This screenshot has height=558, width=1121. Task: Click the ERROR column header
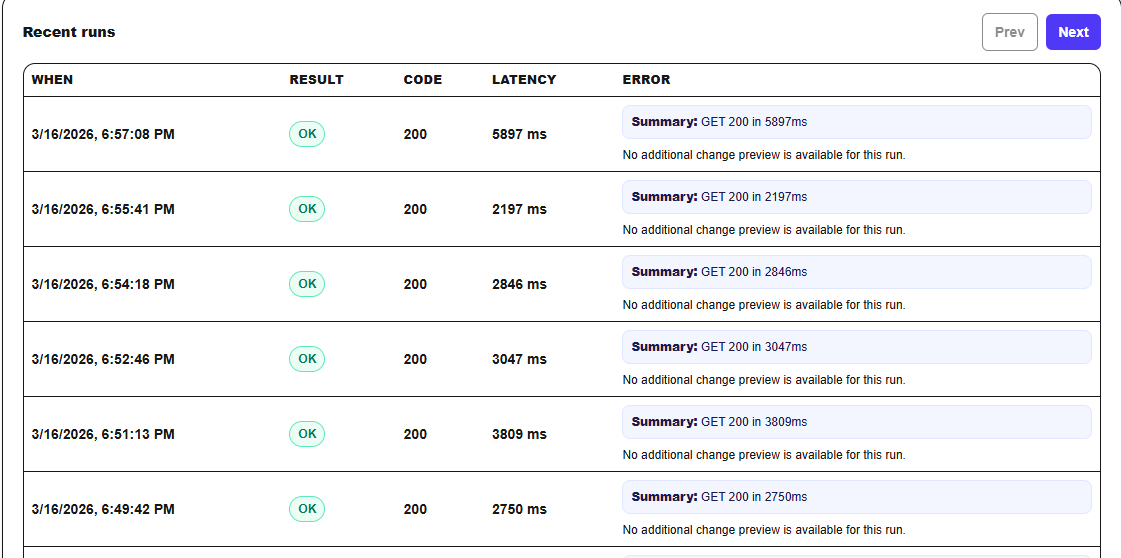[x=646, y=80]
